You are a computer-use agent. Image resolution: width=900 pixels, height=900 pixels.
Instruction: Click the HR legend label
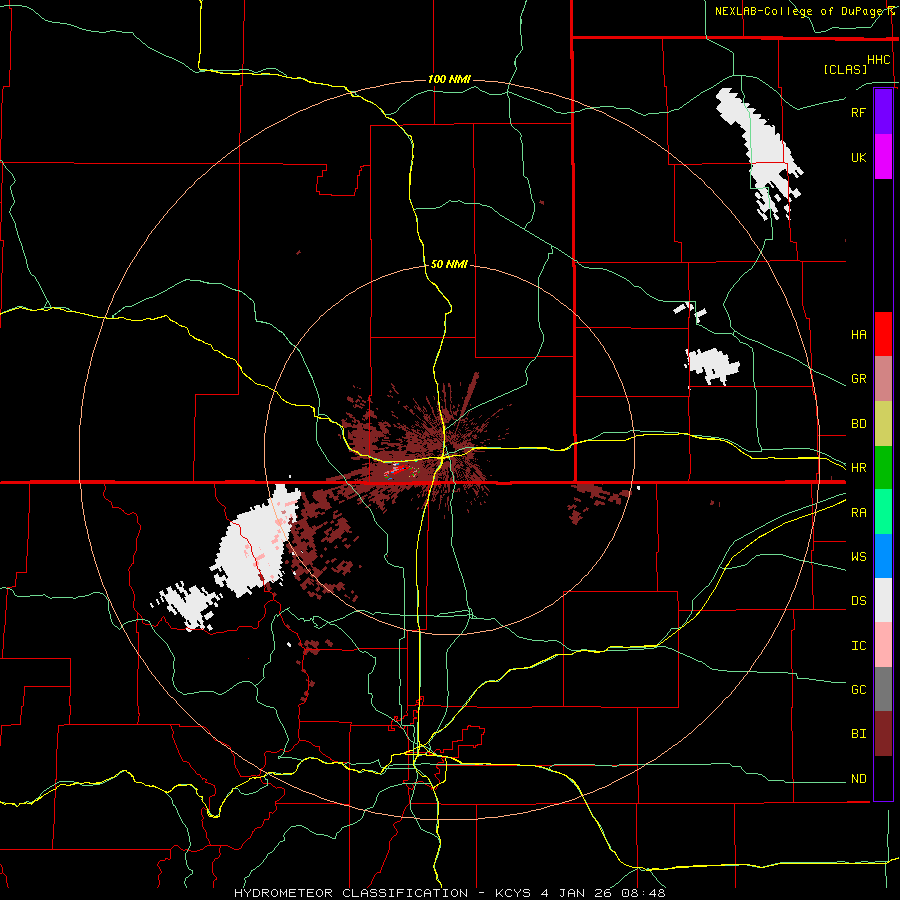click(x=859, y=468)
